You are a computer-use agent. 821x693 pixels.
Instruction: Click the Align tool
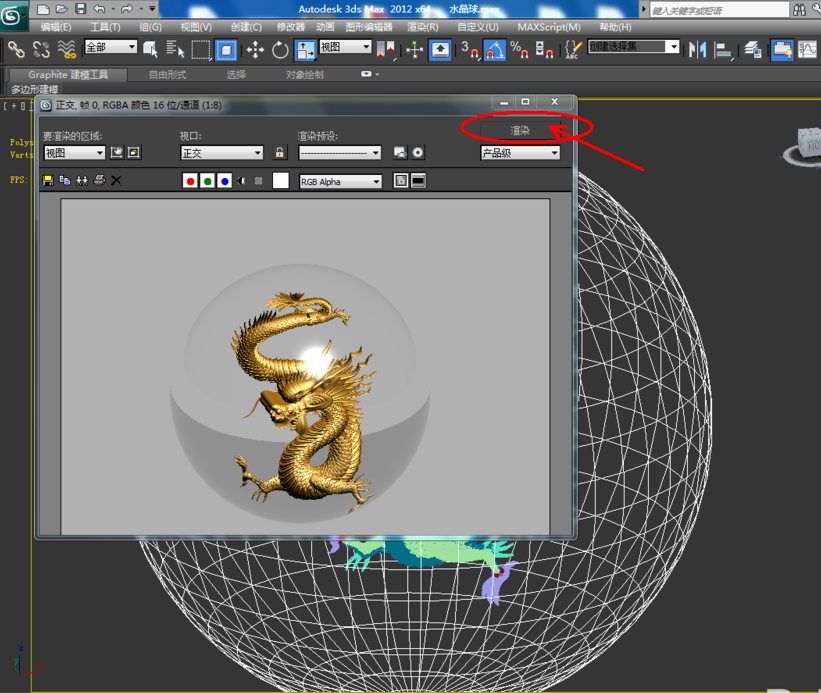[723, 50]
